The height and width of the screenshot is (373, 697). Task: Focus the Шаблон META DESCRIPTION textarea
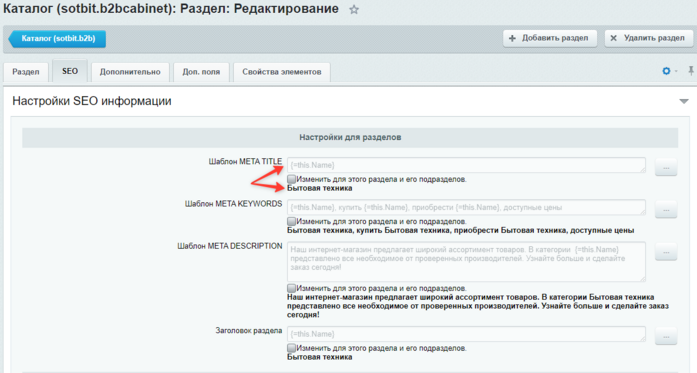(466, 261)
